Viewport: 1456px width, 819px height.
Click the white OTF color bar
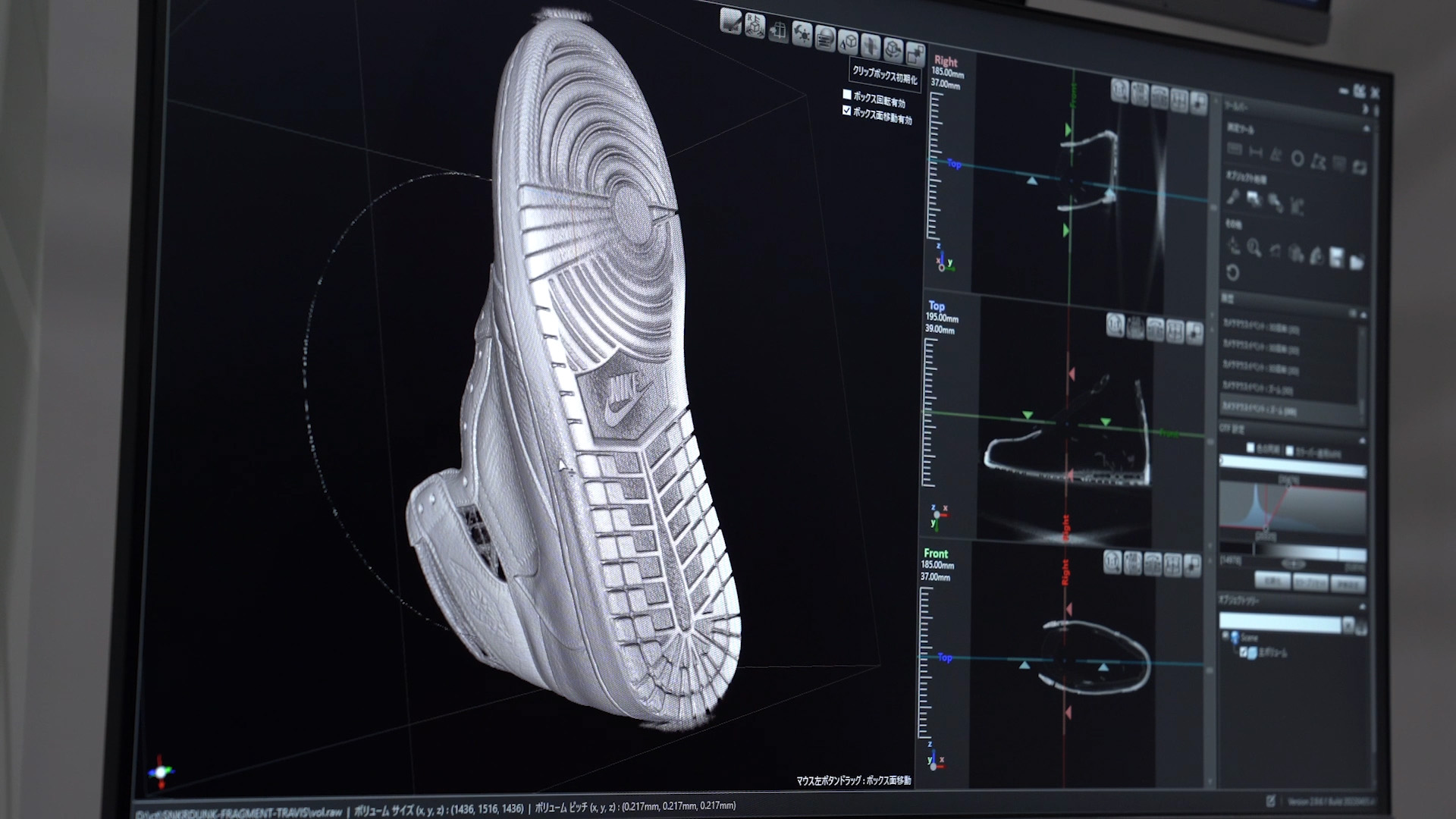[1292, 466]
